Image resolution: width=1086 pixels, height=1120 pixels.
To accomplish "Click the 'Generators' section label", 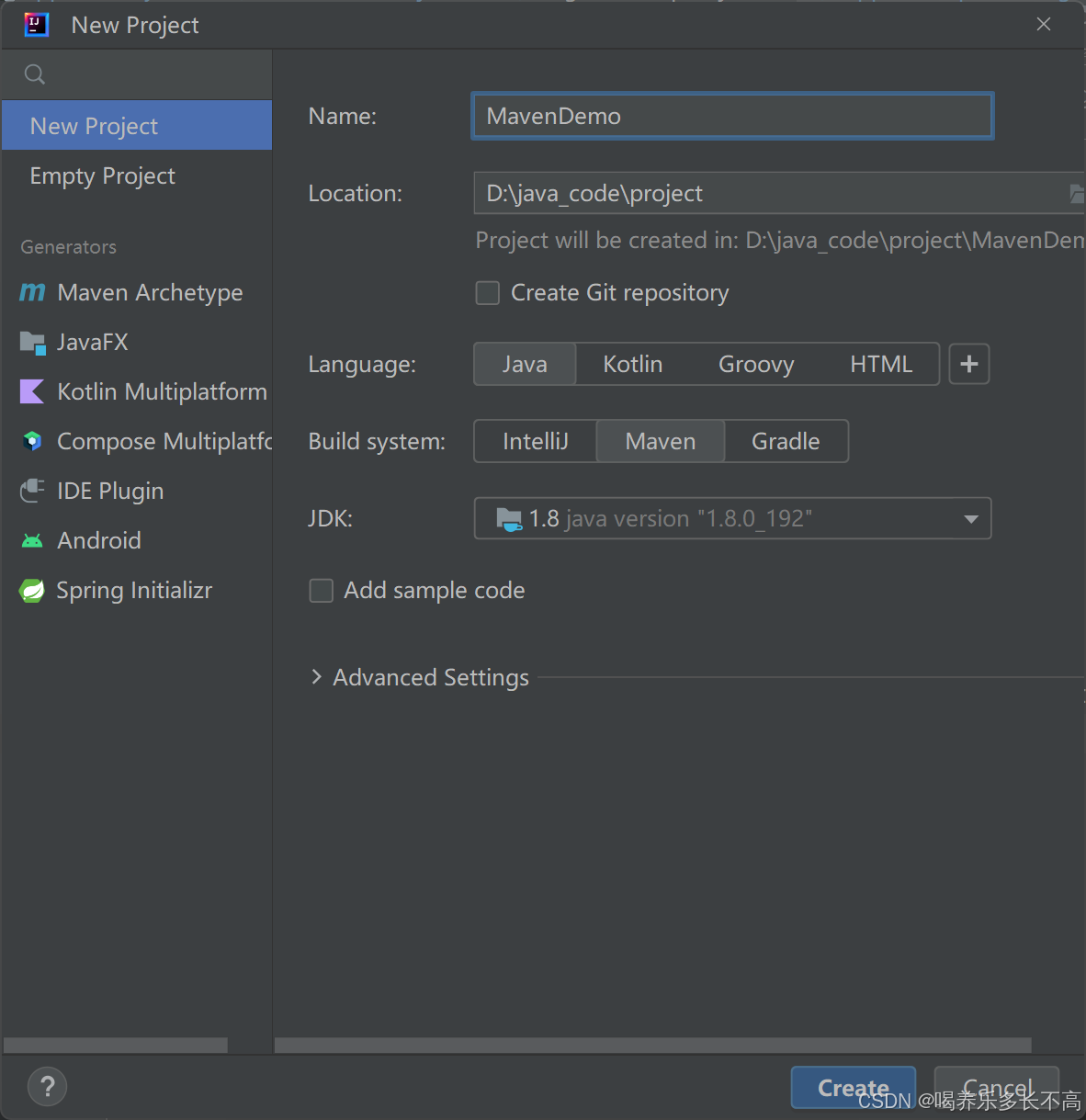I will click(x=69, y=247).
